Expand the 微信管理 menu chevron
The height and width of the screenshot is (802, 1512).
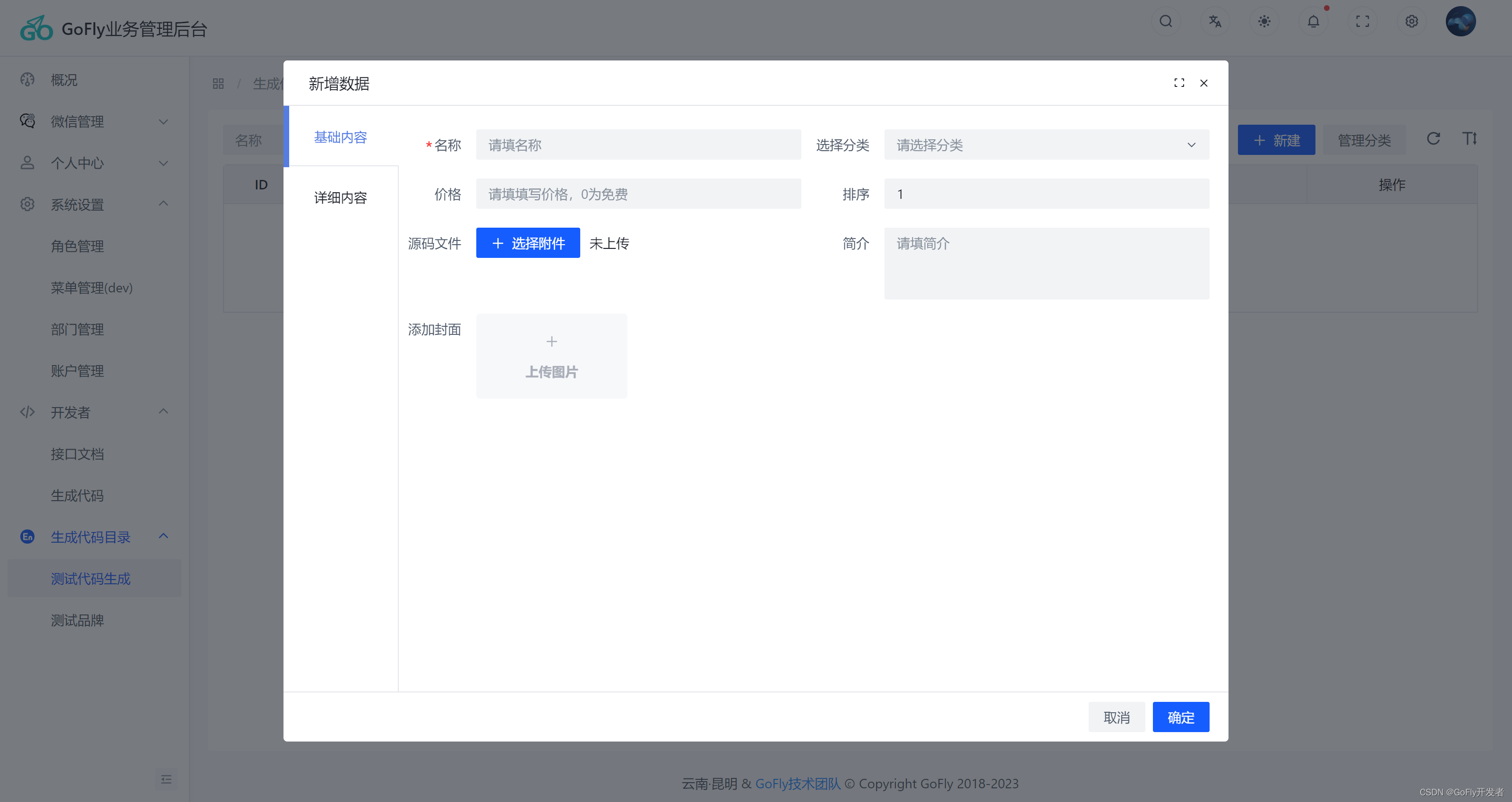(x=164, y=121)
